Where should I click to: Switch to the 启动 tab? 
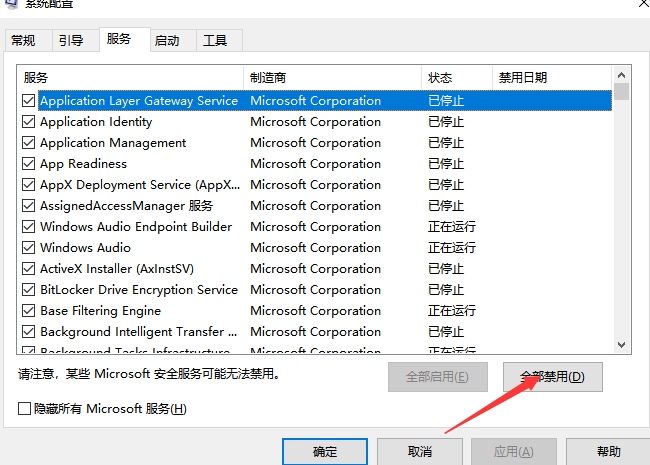coord(167,41)
